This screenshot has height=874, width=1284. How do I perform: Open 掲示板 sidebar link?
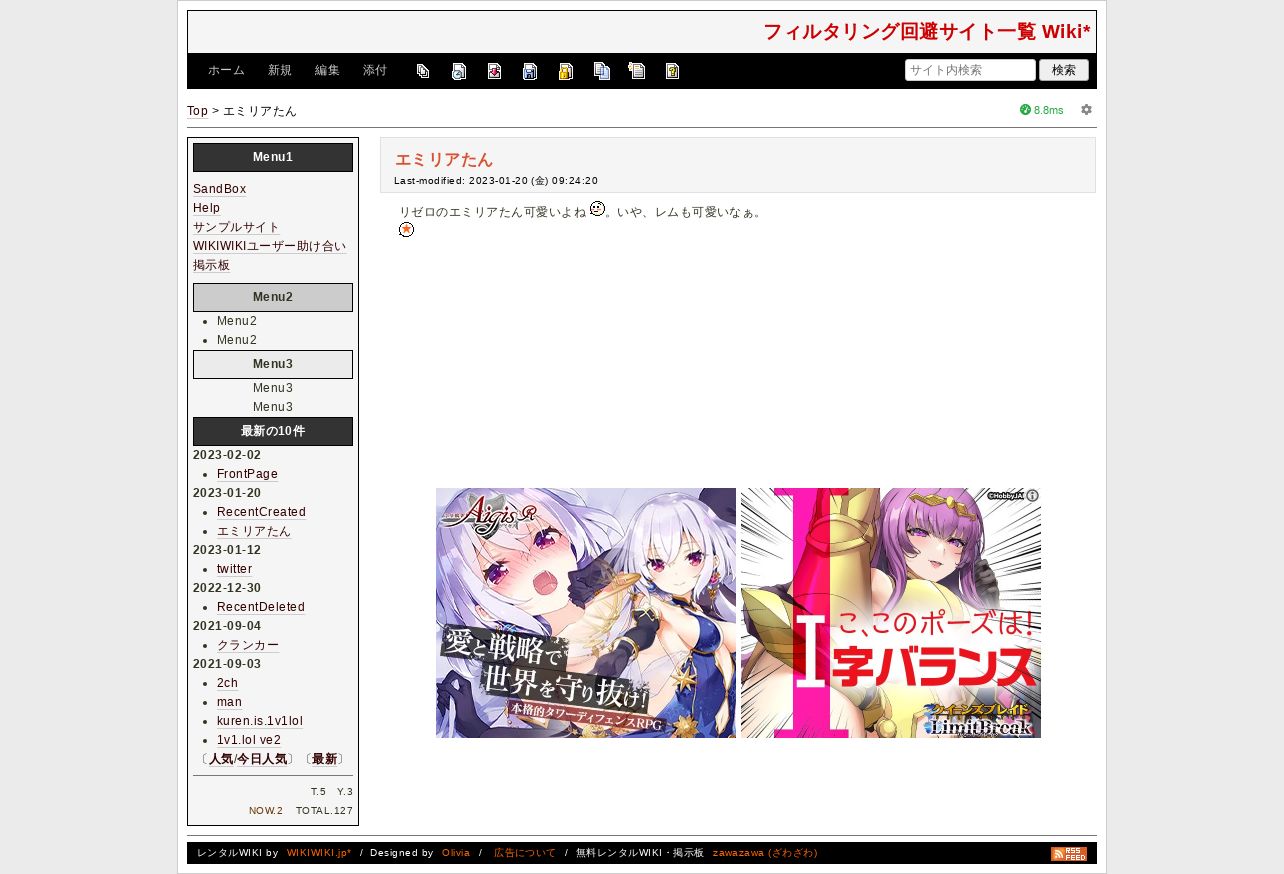tap(211, 265)
